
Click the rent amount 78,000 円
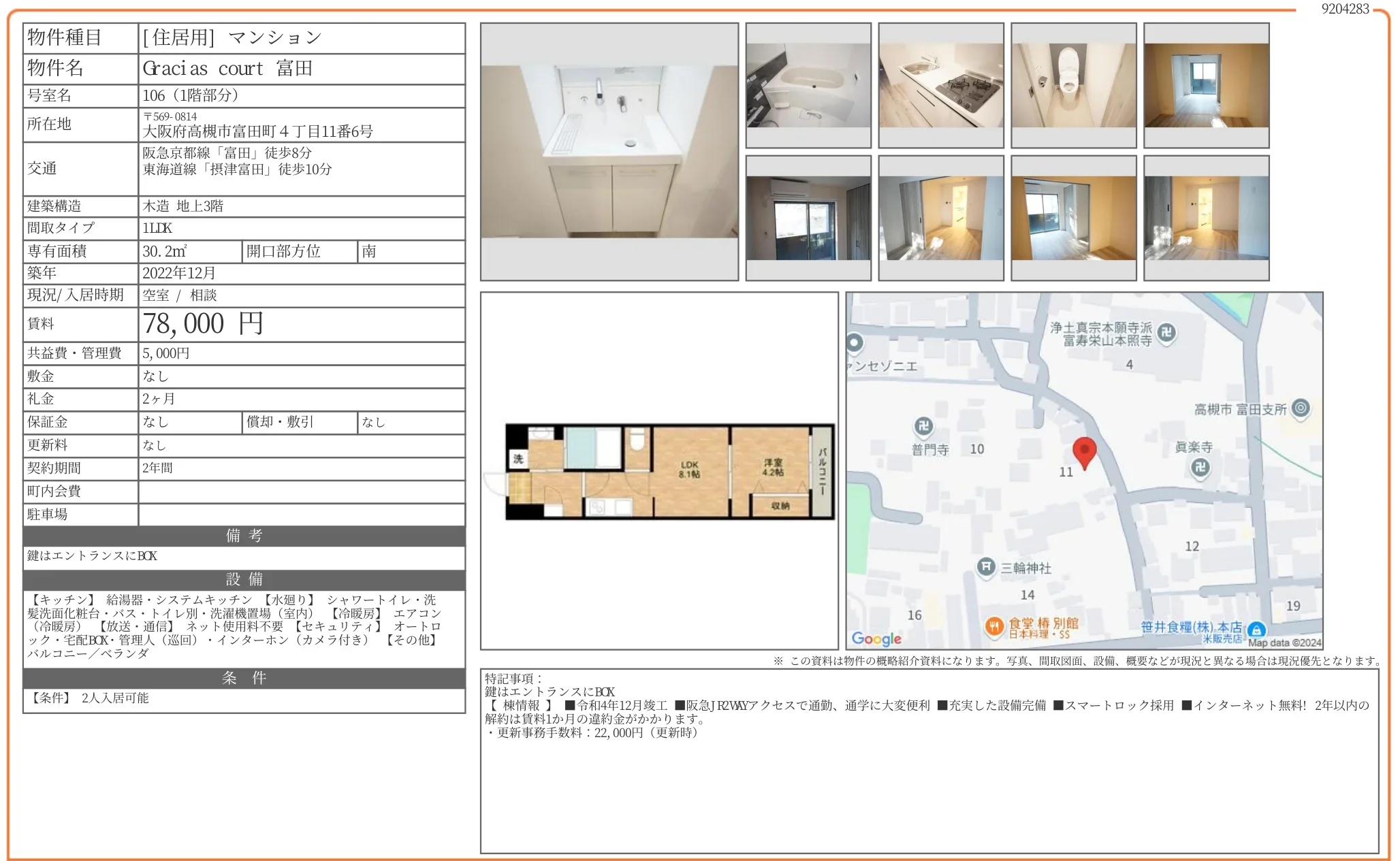203,324
